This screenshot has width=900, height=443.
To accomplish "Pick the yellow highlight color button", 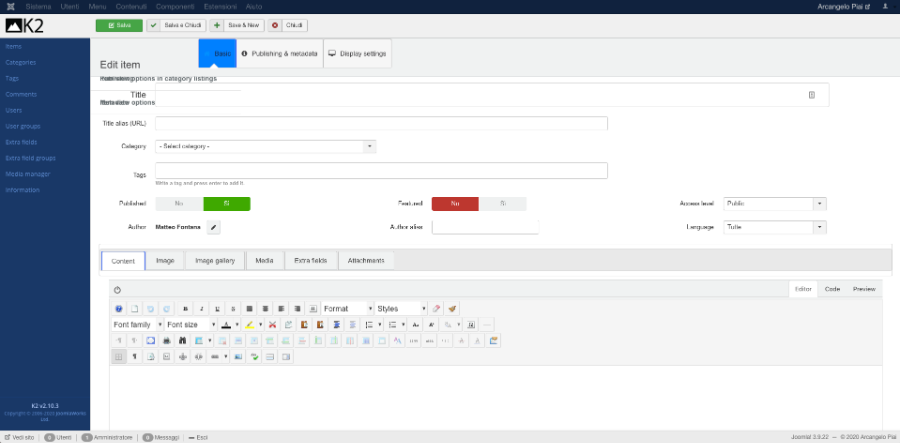I will (x=250, y=324).
